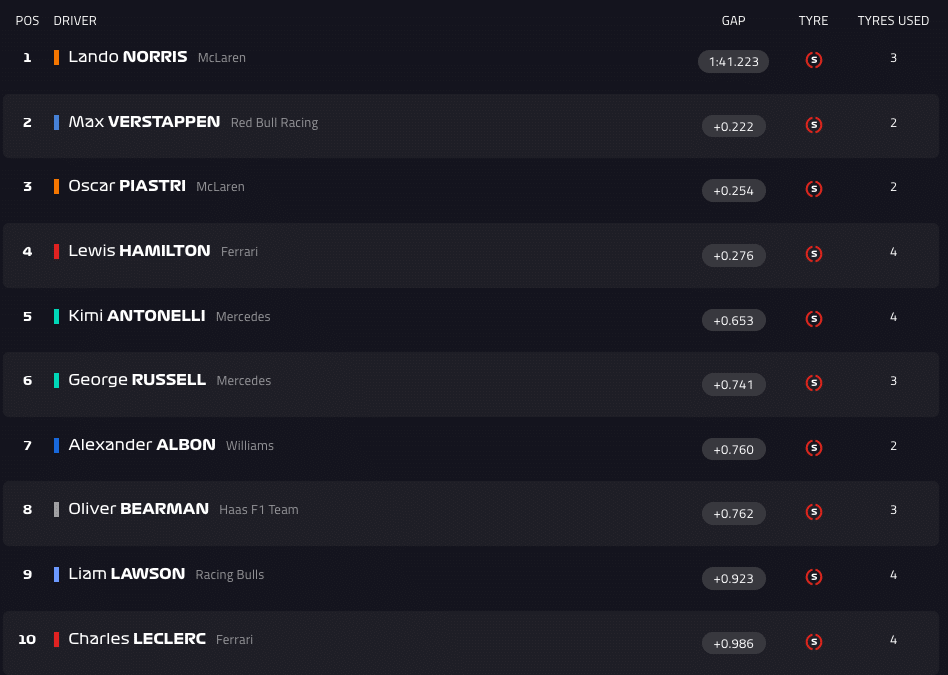Click the GAP column header
The image size is (948, 675).
733,21
